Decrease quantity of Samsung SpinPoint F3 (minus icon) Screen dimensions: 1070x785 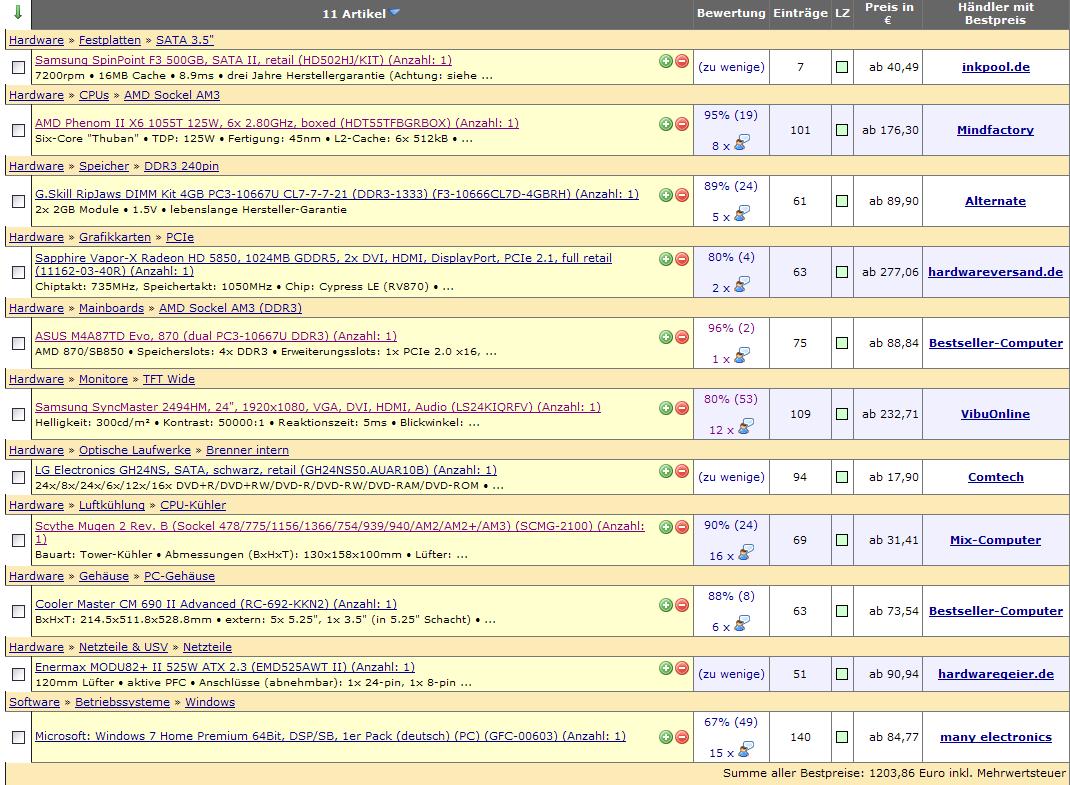[682, 61]
